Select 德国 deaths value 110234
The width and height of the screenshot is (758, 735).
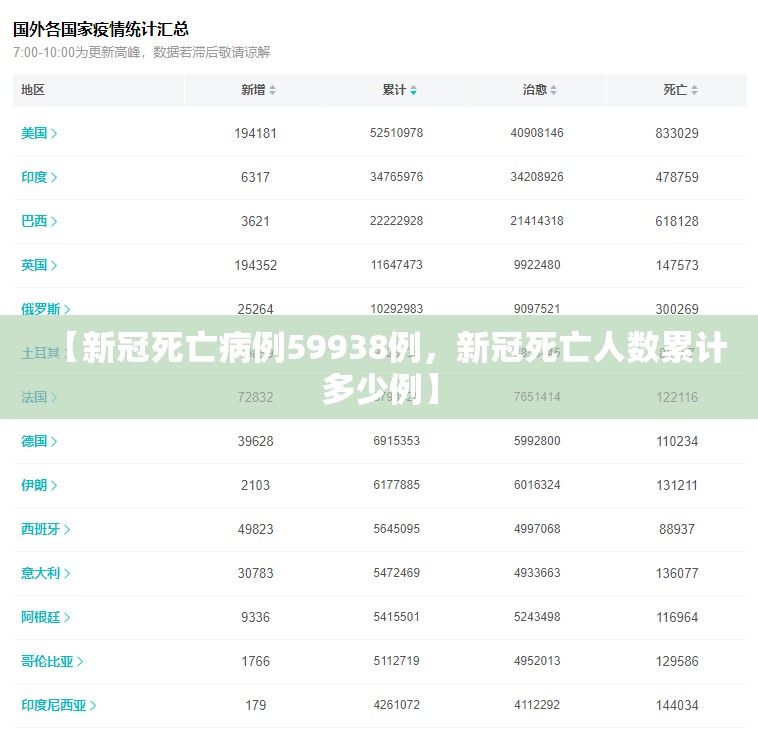point(677,441)
